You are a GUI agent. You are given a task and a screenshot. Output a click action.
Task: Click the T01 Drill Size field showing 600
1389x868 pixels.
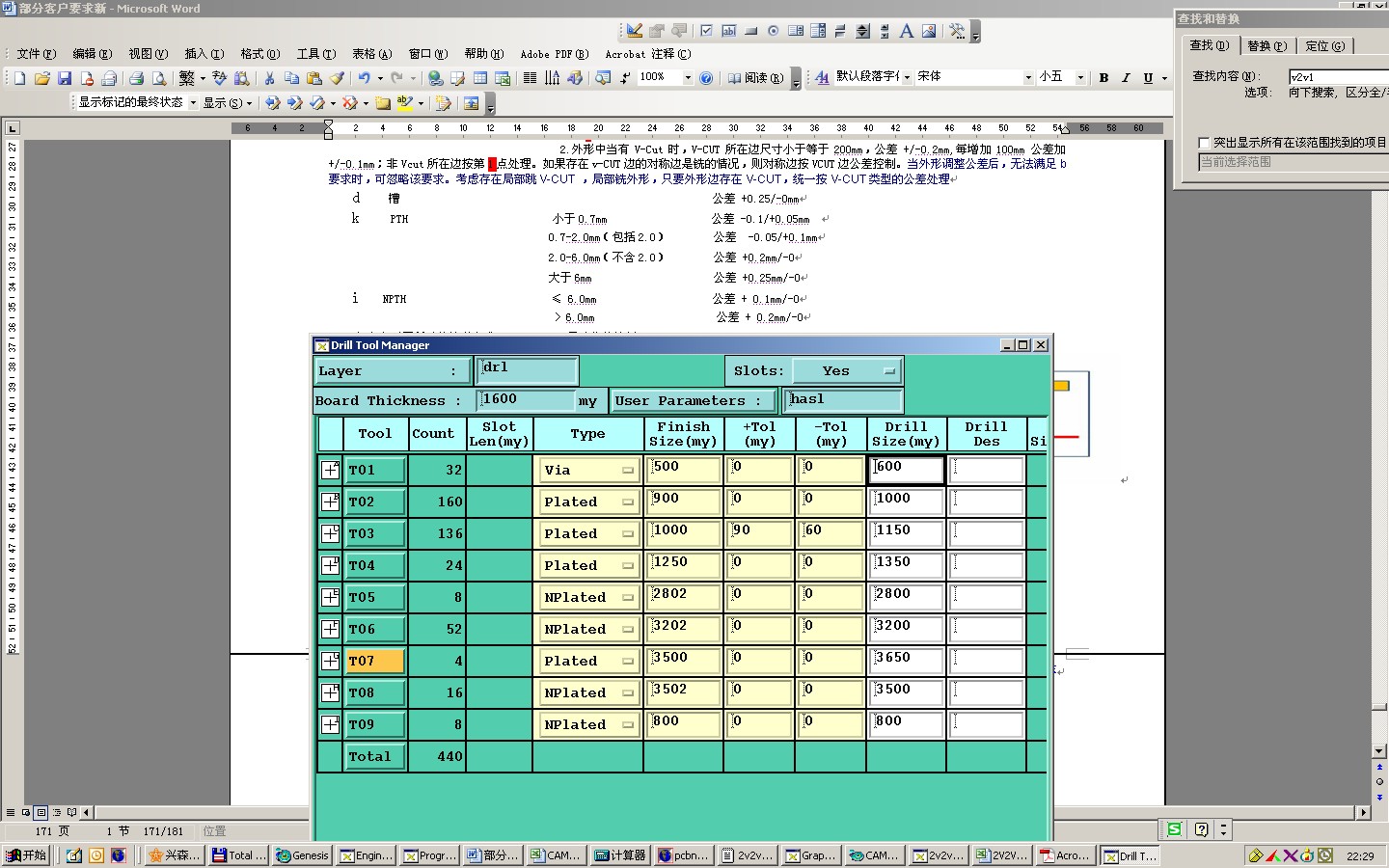pyautogui.click(x=906, y=470)
